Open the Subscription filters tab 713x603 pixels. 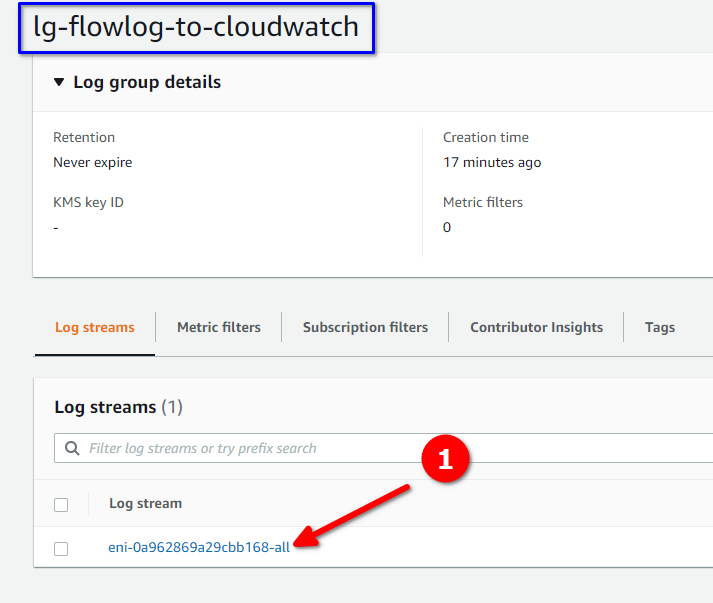(x=366, y=327)
